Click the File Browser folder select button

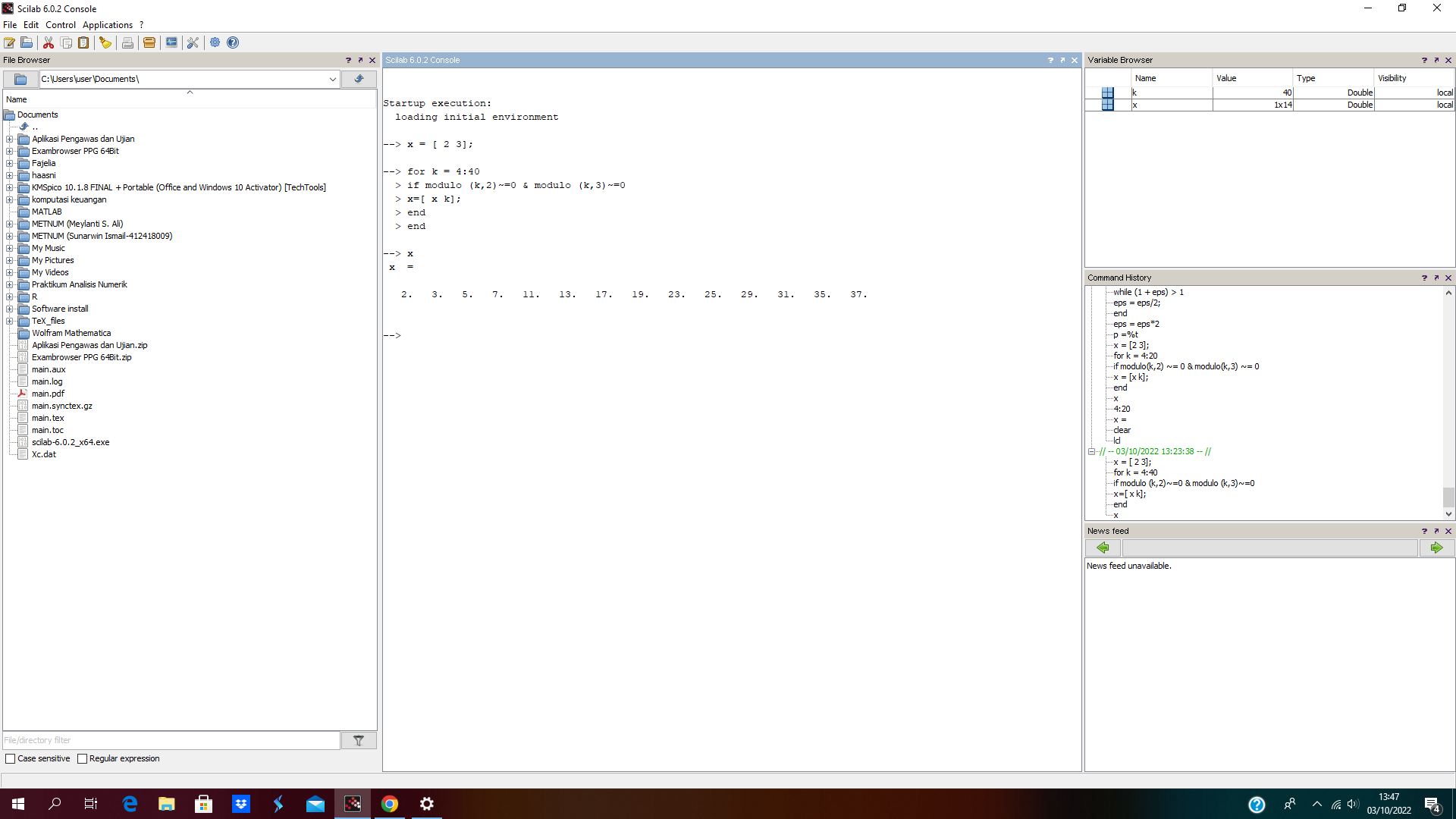(x=20, y=79)
